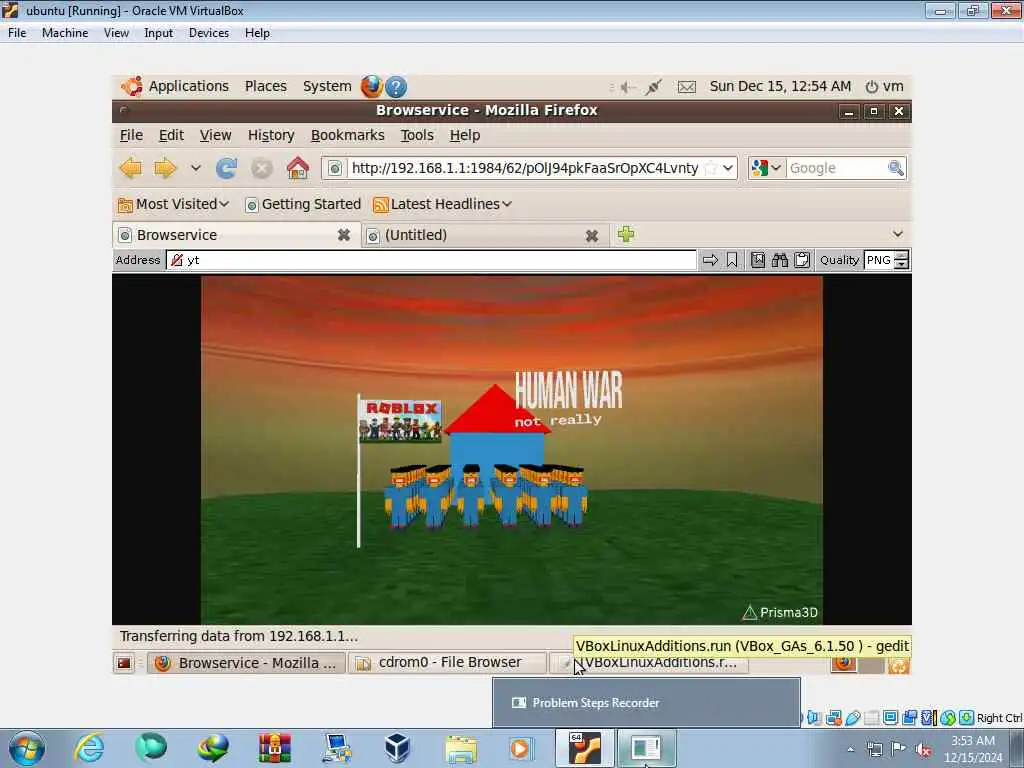Click the Ubuntu network connection icon
This screenshot has width=1024, height=768.
coord(653,87)
